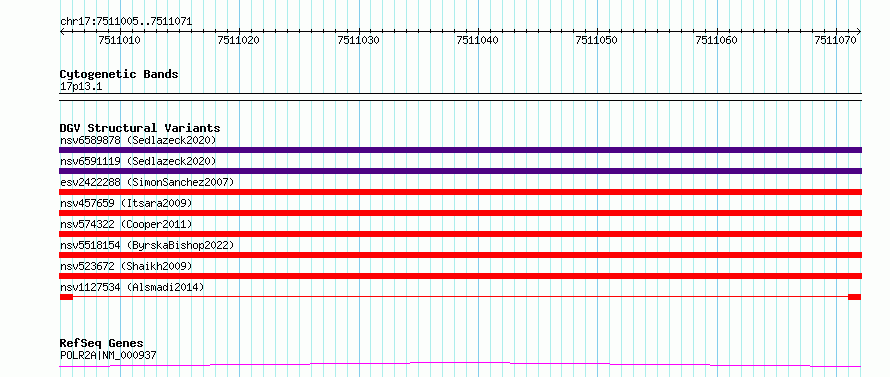
Task: Click the nsv6591119 (Sedlazeck2020) label
Action: (138, 161)
